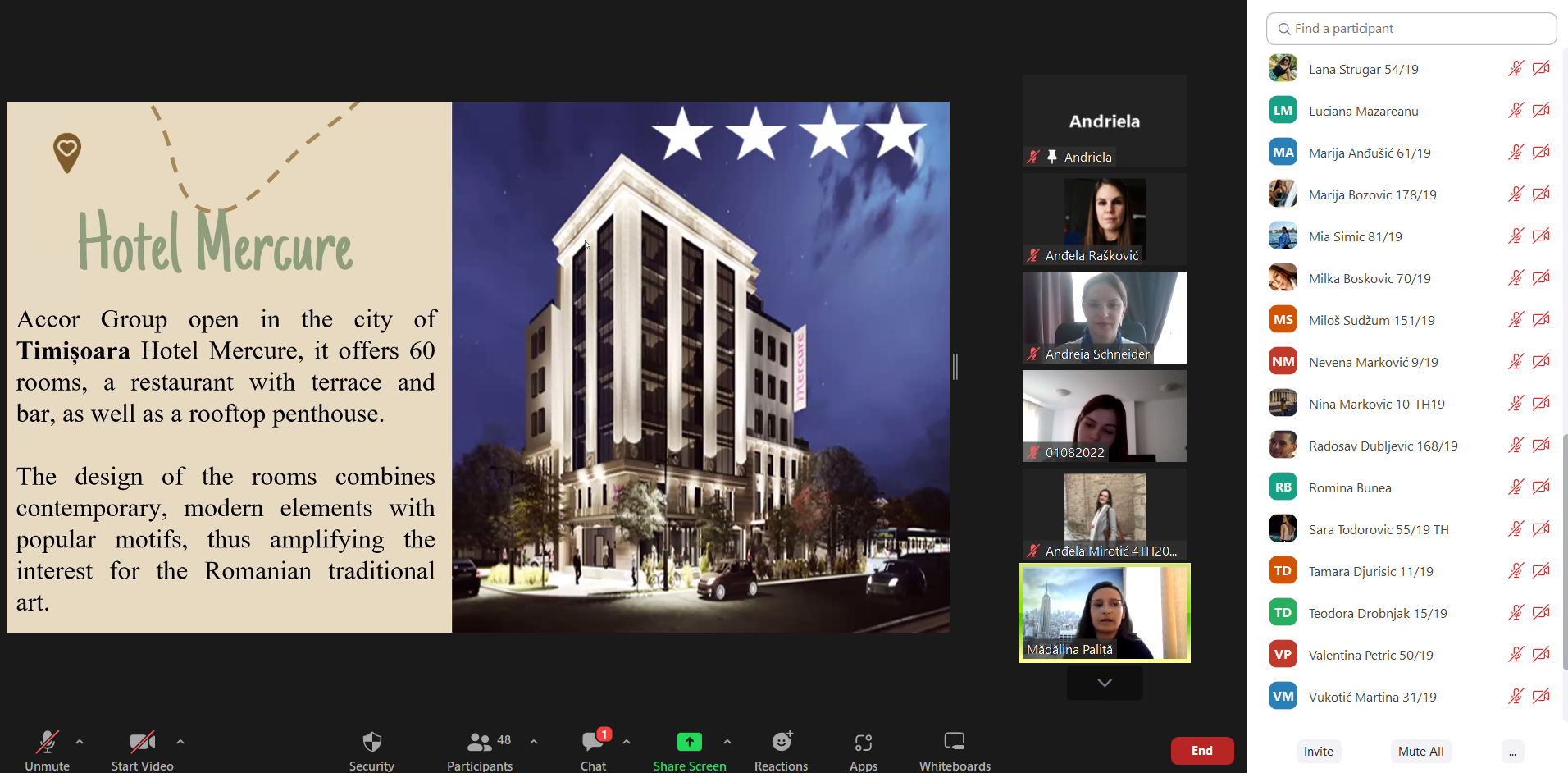Select participant name Milka Boskovic 70/19

click(1370, 278)
